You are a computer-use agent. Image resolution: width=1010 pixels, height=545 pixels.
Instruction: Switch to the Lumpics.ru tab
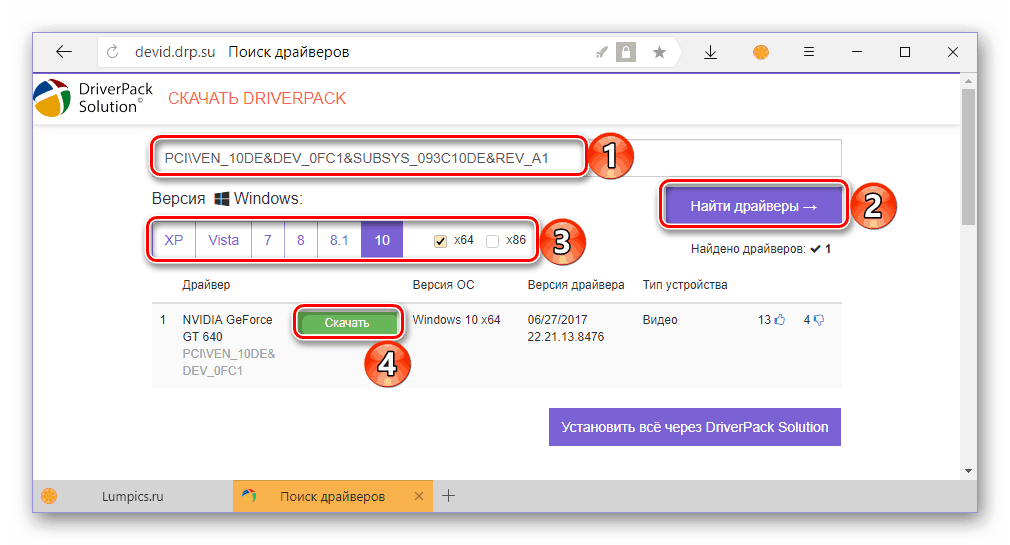click(x=132, y=496)
